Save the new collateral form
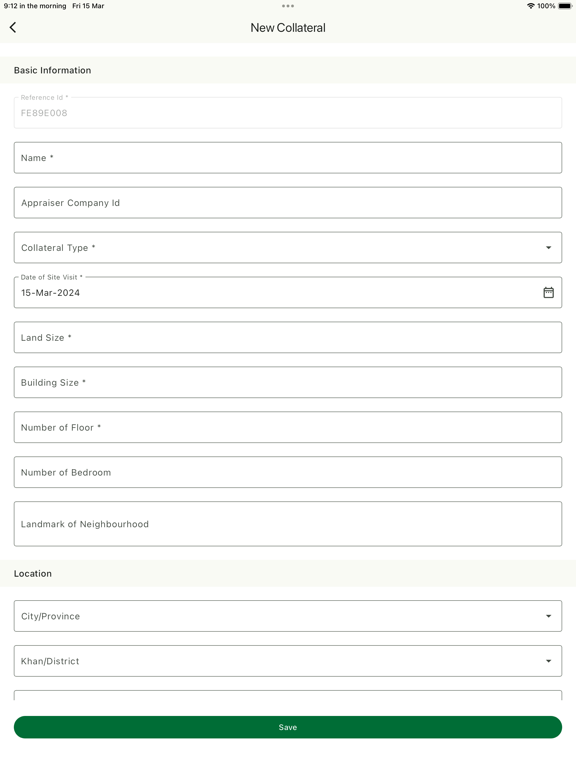576x768 pixels. [288, 727]
